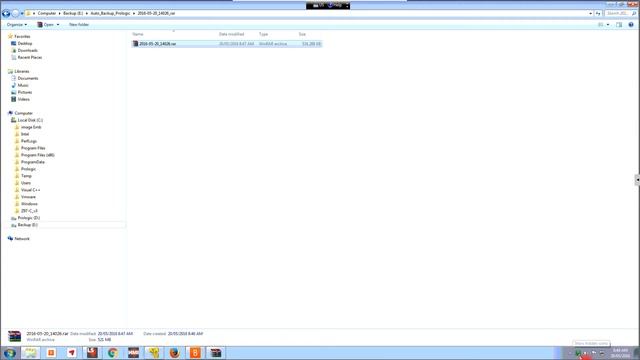The image size is (640, 360).
Task: Select Local Disk (C:) in the tree
Action: click(30, 120)
